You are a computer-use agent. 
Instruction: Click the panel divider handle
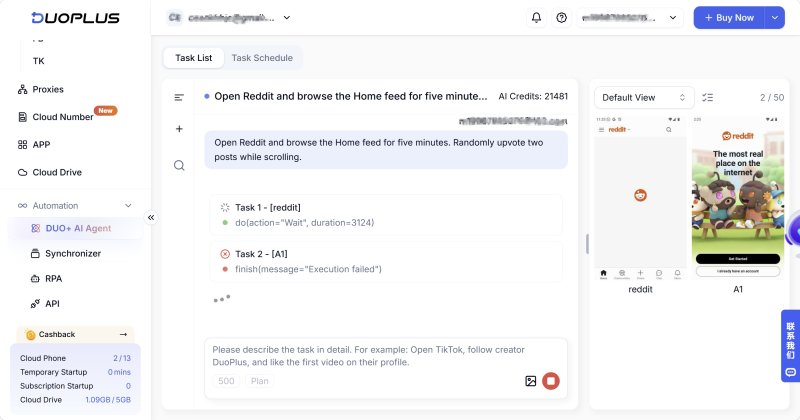[x=587, y=244]
